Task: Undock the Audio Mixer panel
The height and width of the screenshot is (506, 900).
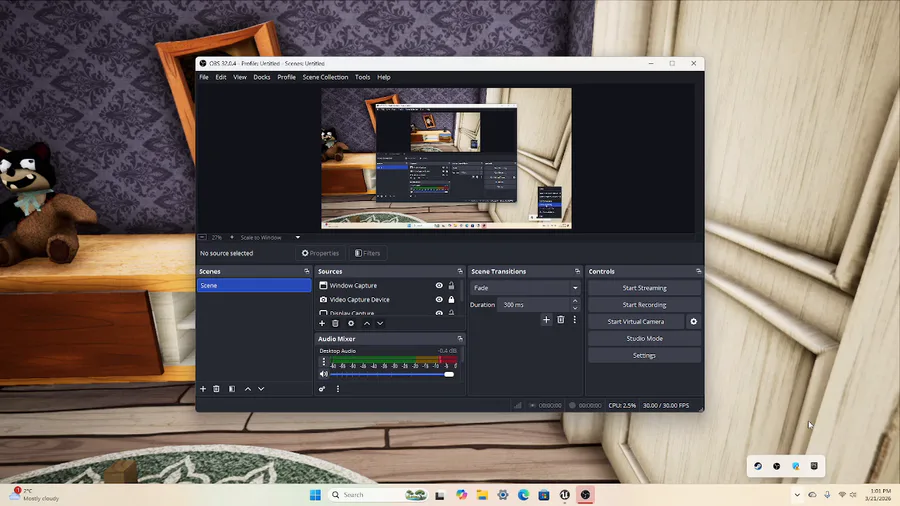Action: point(460,338)
